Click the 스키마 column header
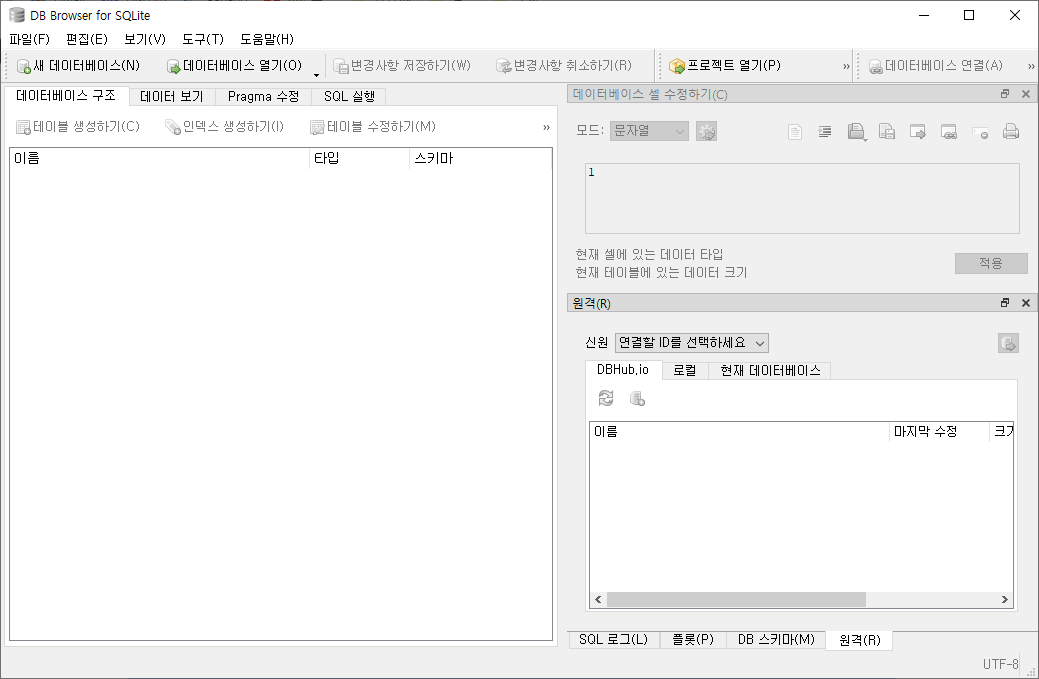Viewport: 1039px width, 679px height. 480,158
